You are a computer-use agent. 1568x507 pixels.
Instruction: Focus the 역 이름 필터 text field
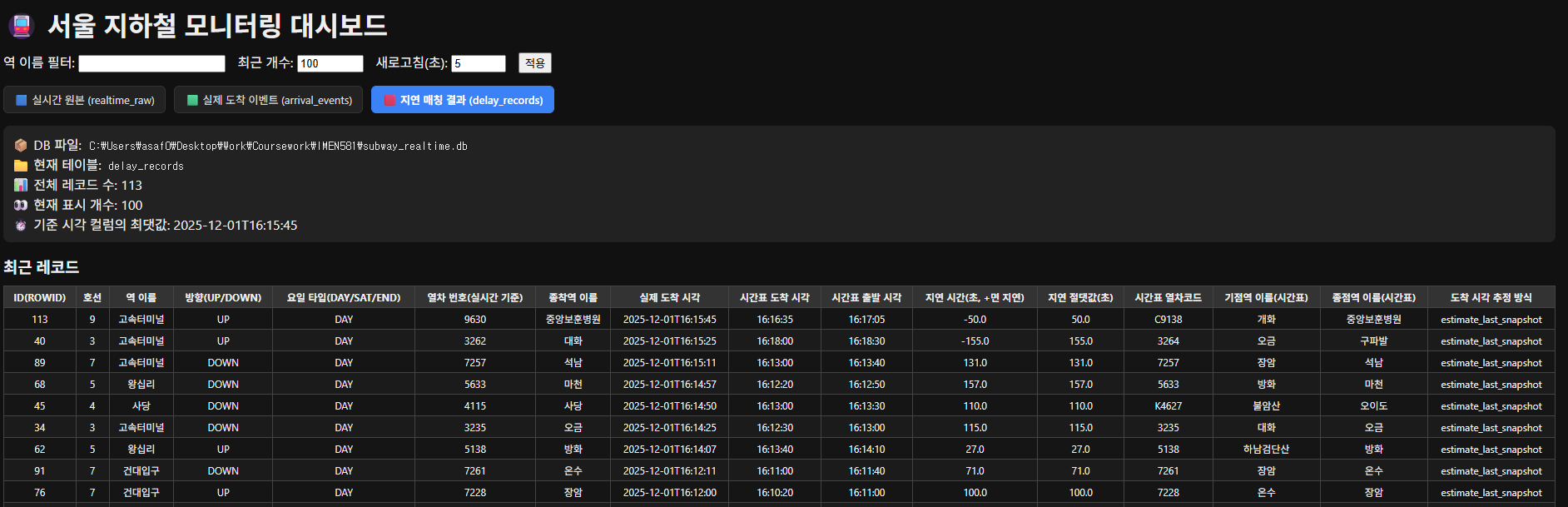coord(151,63)
